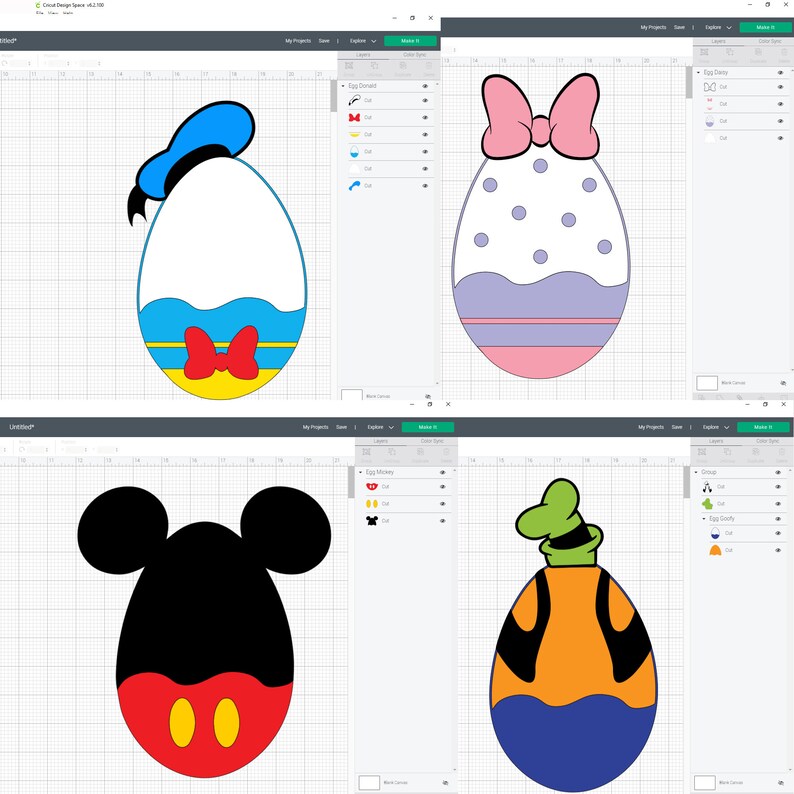The height and width of the screenshot is (794, 794).
Task: Select the black Mickey head layer
Action: (372, 521)
